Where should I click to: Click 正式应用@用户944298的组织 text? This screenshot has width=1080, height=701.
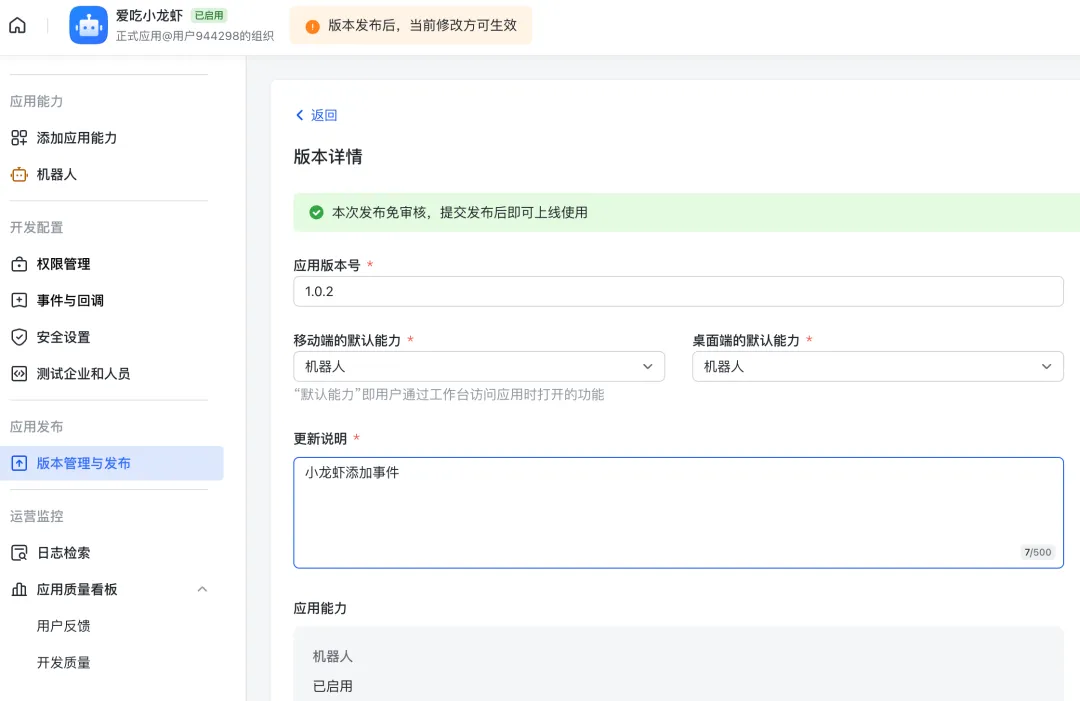195,36
